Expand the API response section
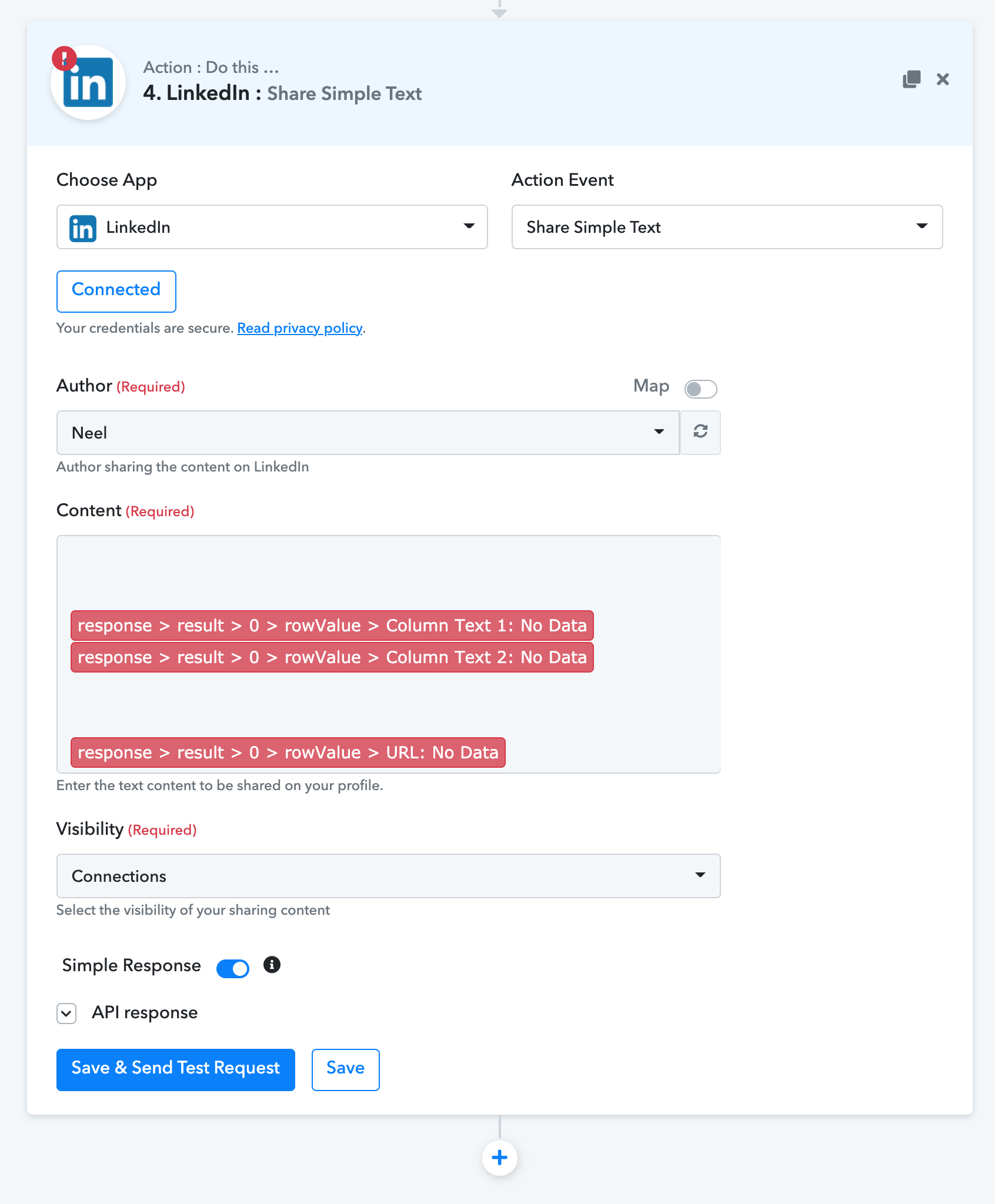This screenshot has height=1204, width=995. (66, 1013)
